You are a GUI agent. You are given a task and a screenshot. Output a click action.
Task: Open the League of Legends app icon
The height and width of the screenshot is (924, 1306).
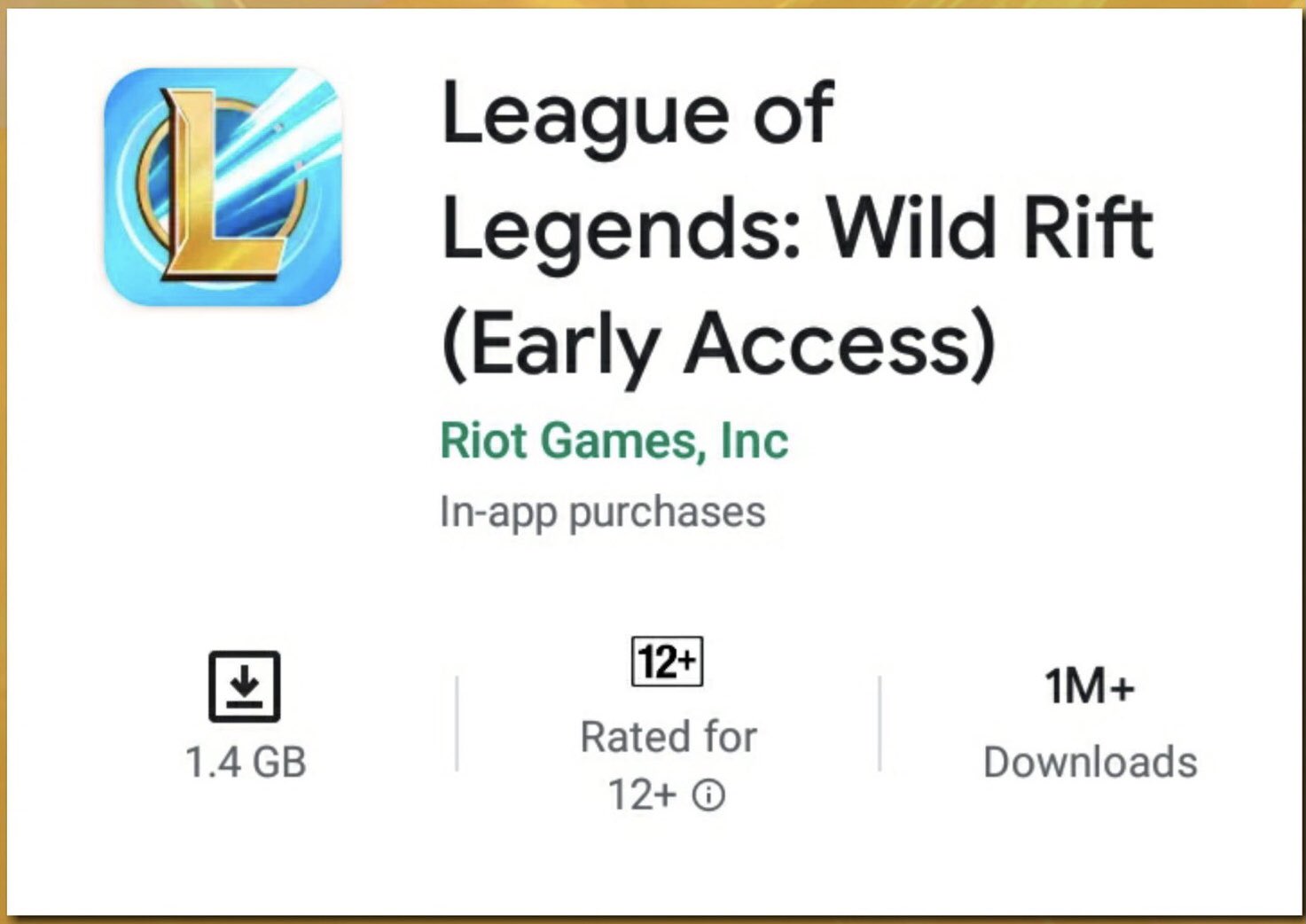tap(223, 187)
